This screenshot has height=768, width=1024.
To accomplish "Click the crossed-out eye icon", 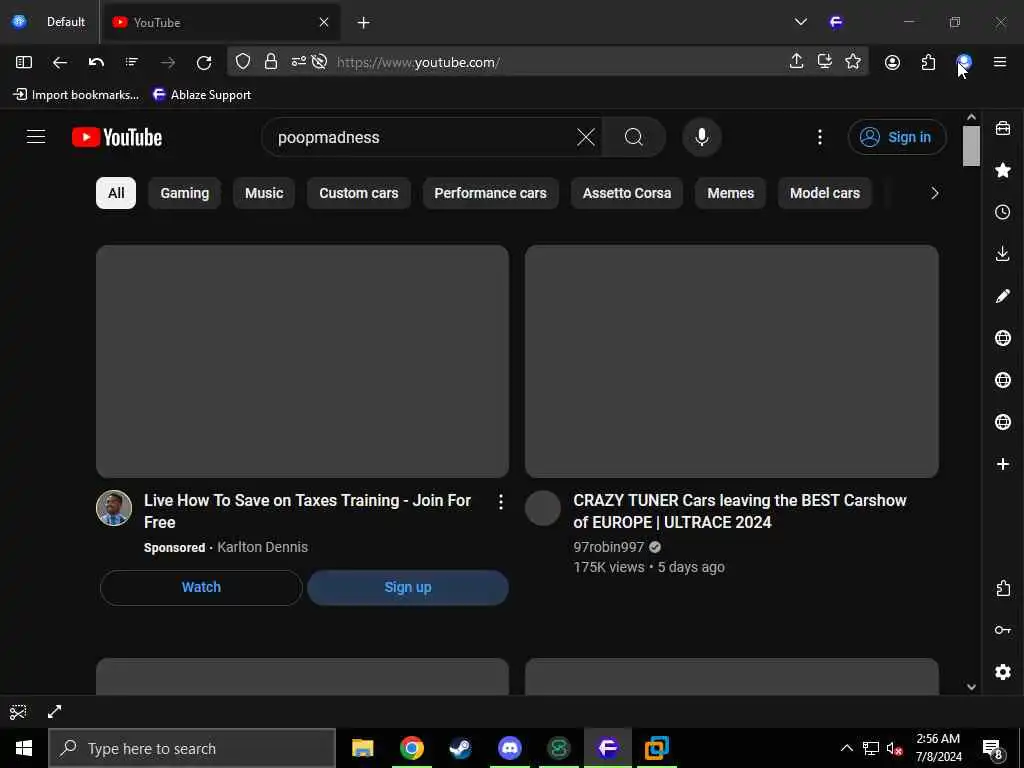I will pyautogui.click(x=319, y=62).
